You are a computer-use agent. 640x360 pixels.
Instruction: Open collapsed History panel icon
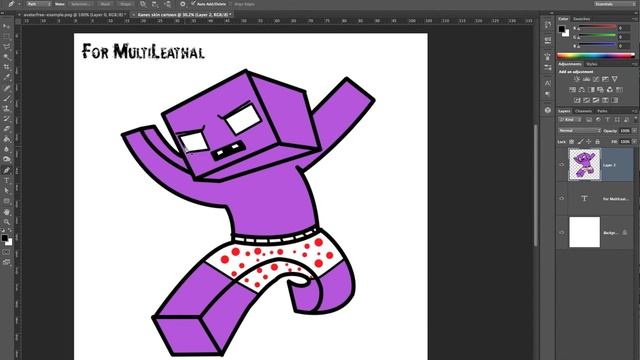click(x=548, y=24)
